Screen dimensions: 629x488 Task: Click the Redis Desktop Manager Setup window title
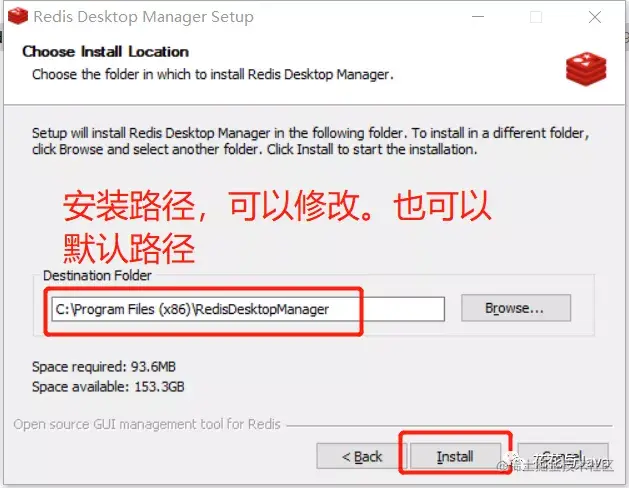[144, 17]
